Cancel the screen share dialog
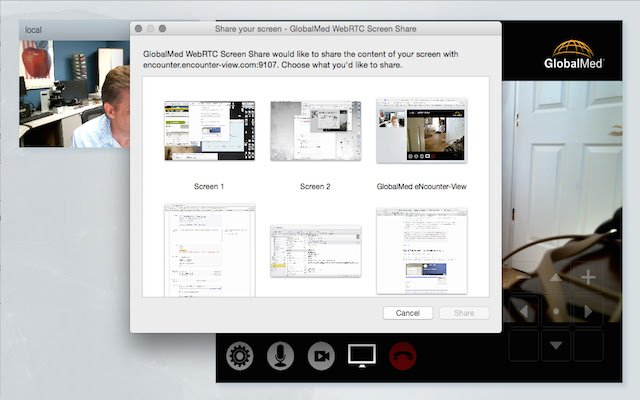The width and height of the screenshot is (640, 400). point(408,313)
